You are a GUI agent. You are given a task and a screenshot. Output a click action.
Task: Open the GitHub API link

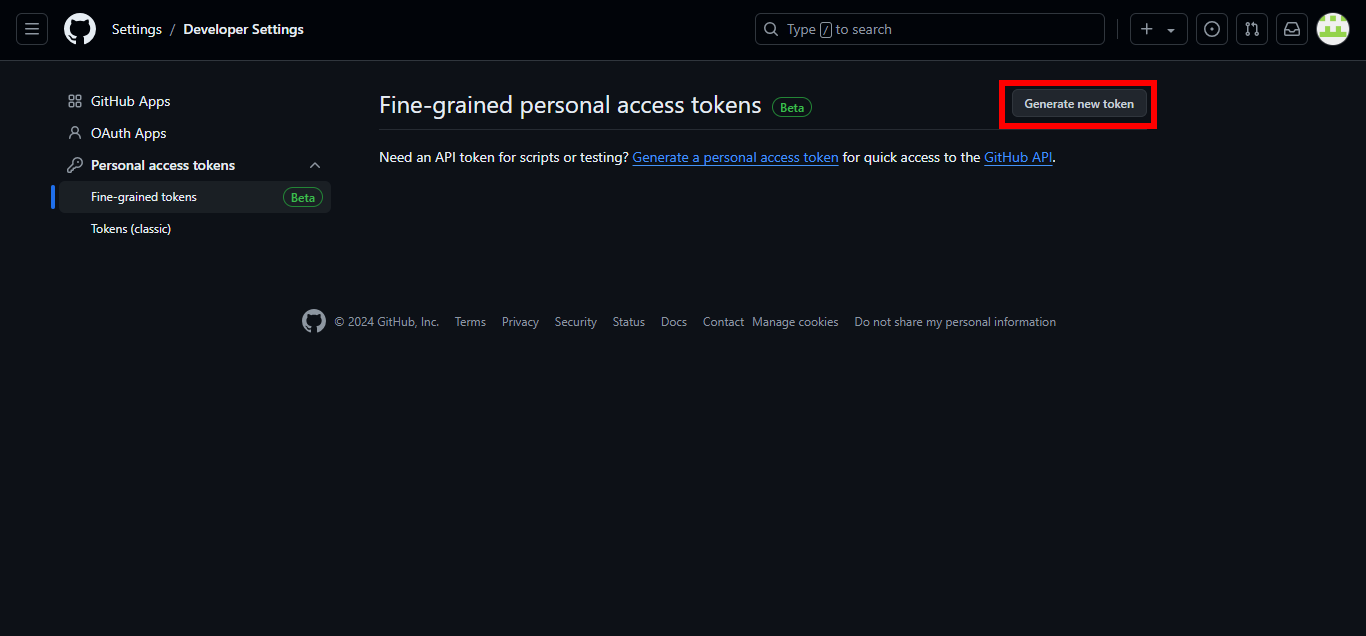1017,157
